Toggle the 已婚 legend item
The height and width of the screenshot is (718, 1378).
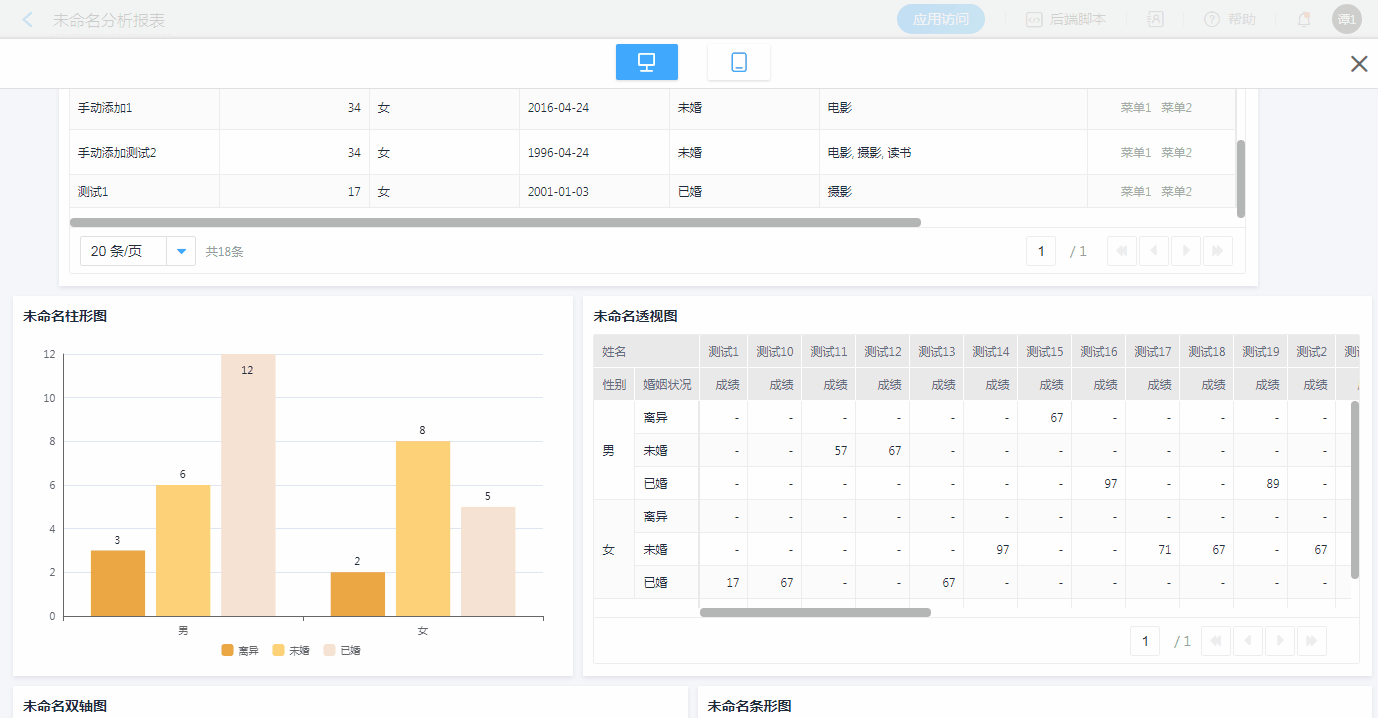[341, 650]
